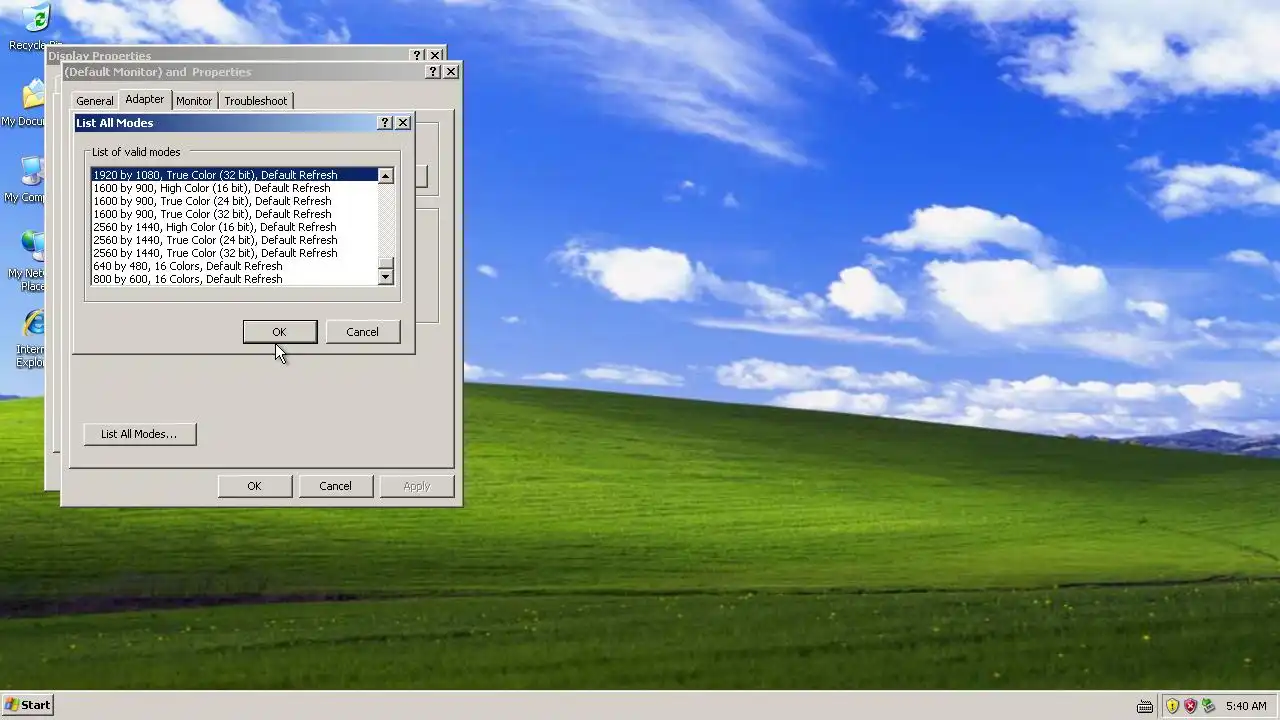The height and width of the screenshot is (720, 1280).
Task: Cancel the List All Modes dialog
Action: (362, 332)
